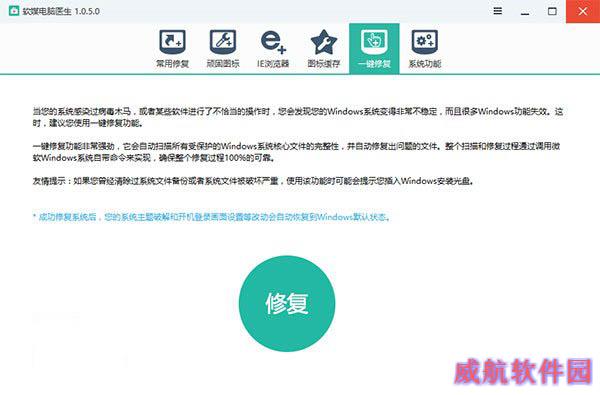The image size is (600, 395).
Task: Click the blue note starting with 成功修复系统后
Action: [212, 217]
